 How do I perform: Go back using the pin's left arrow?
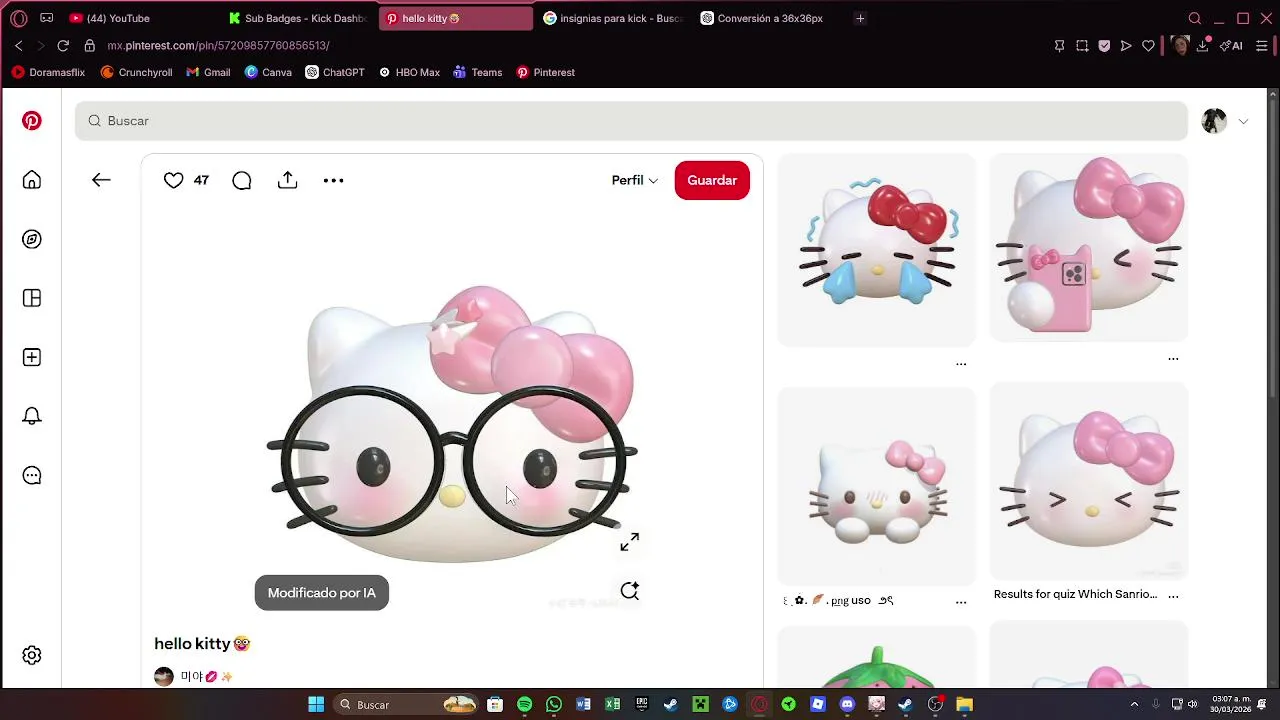(x=101, y=180)
